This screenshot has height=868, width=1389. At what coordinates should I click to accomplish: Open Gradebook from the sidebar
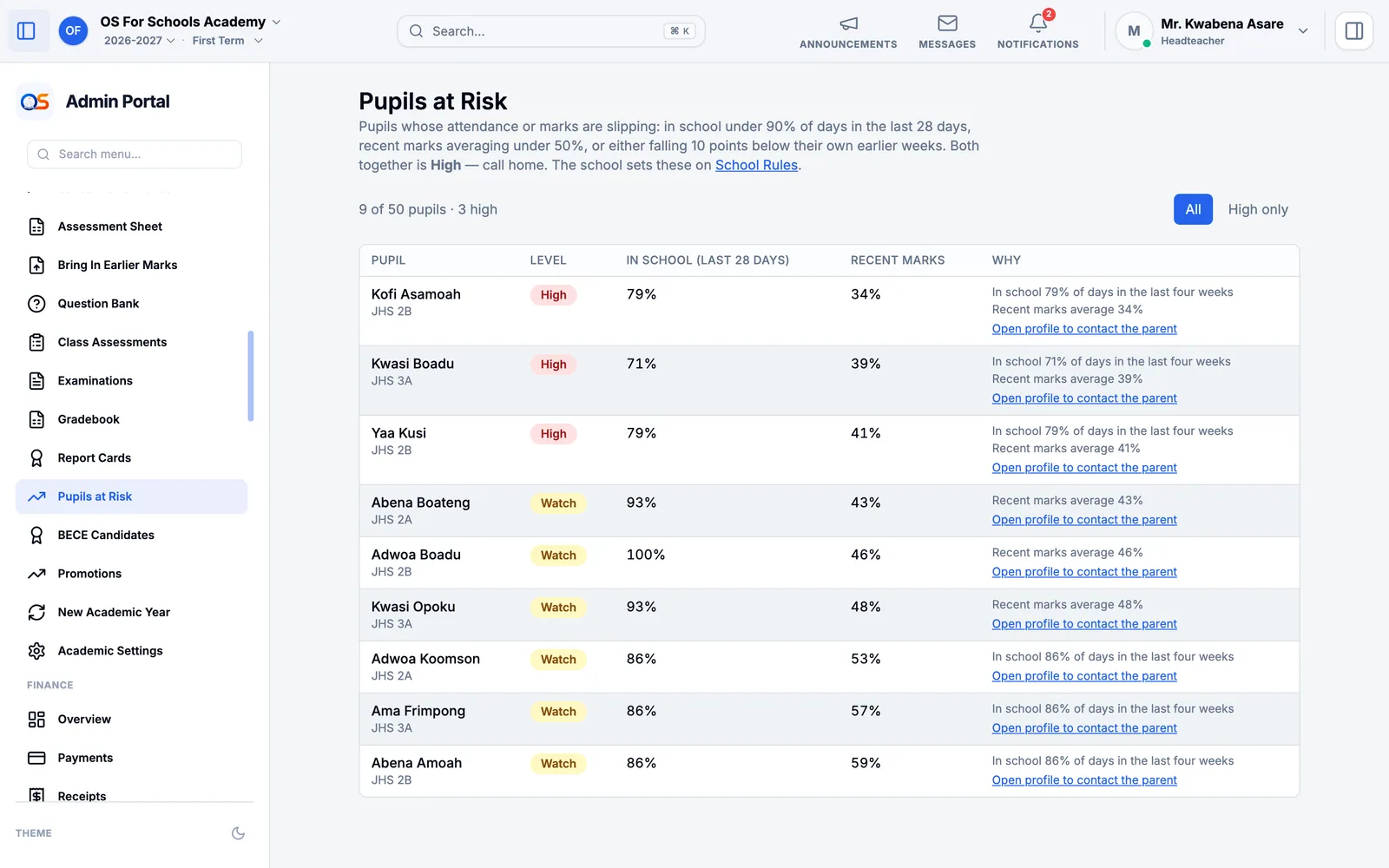(132, 419)
